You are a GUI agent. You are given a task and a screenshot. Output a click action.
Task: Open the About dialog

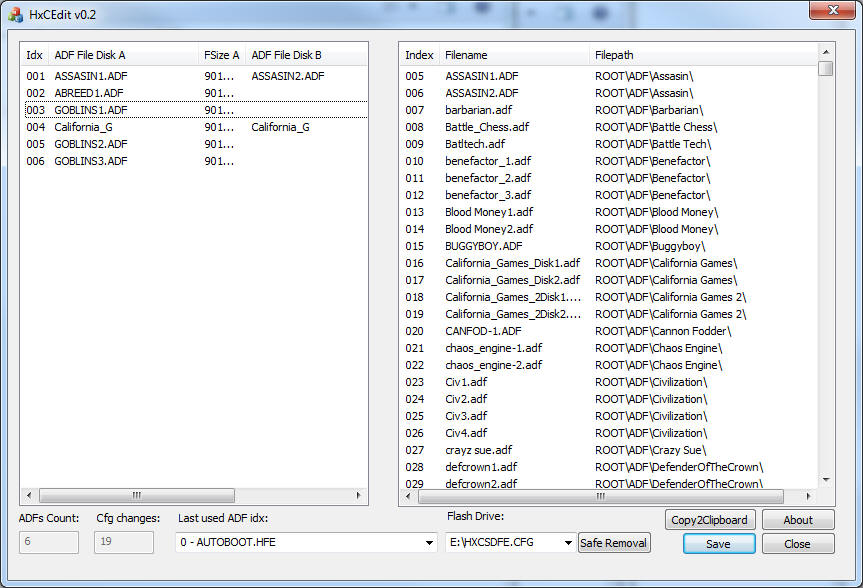point(798,520)
